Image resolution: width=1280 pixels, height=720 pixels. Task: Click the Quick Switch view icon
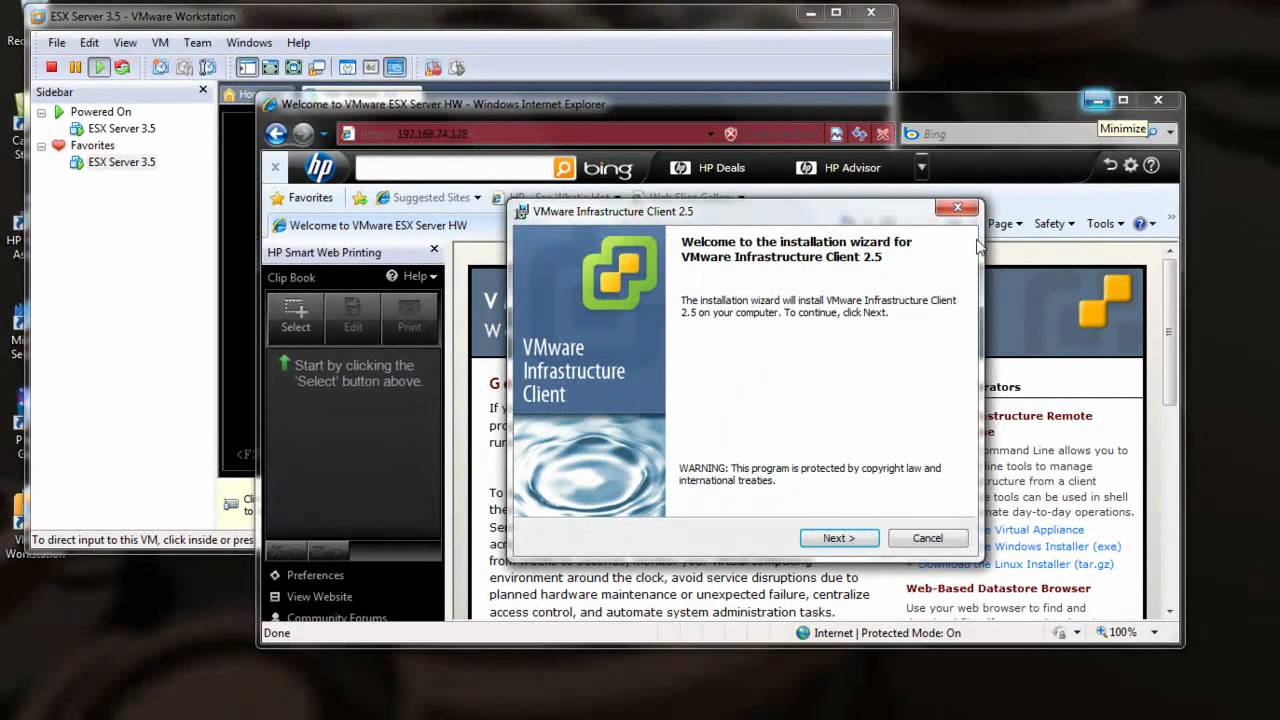[270, 68]
